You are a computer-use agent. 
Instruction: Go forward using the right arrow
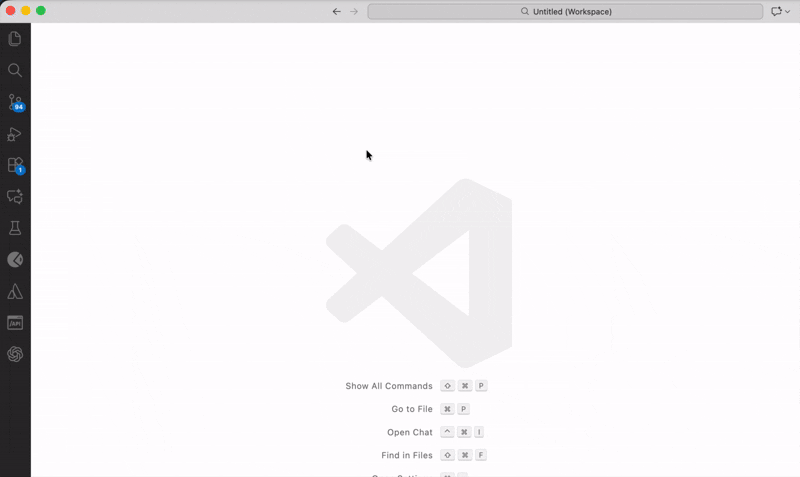(354, 11)
